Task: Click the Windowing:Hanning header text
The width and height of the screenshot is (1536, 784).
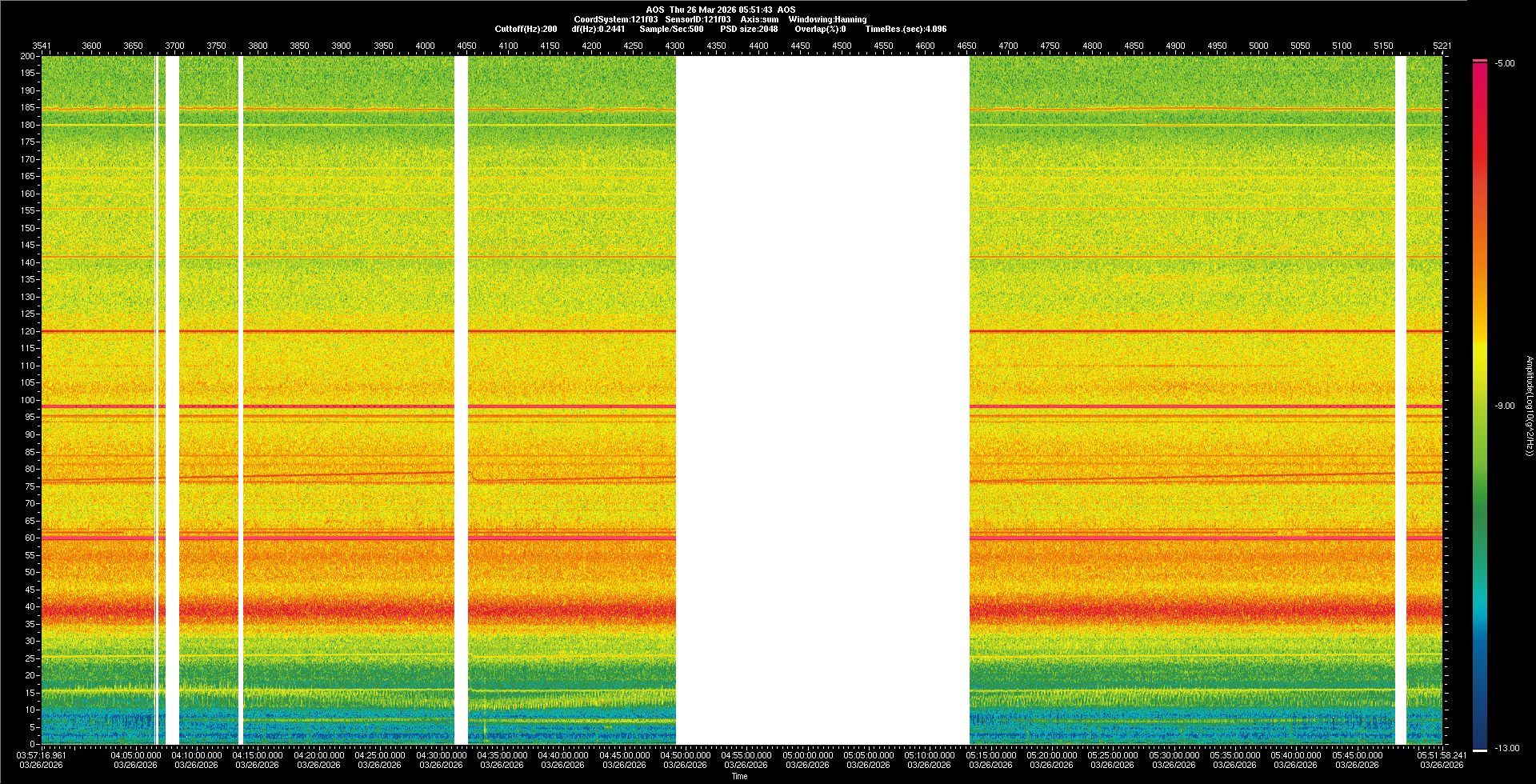Action: [x=827, y=19]
